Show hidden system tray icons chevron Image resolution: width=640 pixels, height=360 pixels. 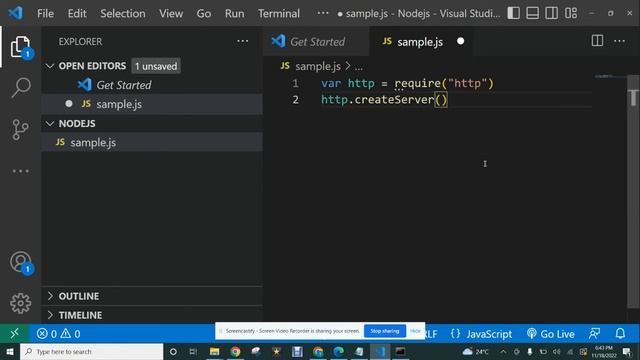click(x=503, y=352)
